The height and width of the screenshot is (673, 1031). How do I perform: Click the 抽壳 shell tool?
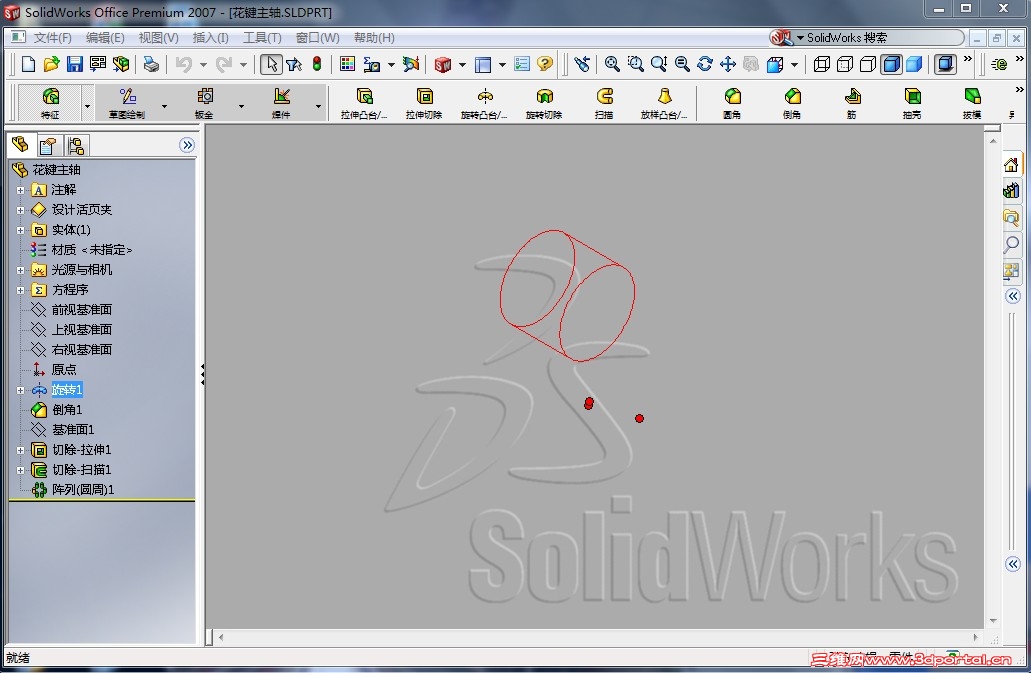912,103
